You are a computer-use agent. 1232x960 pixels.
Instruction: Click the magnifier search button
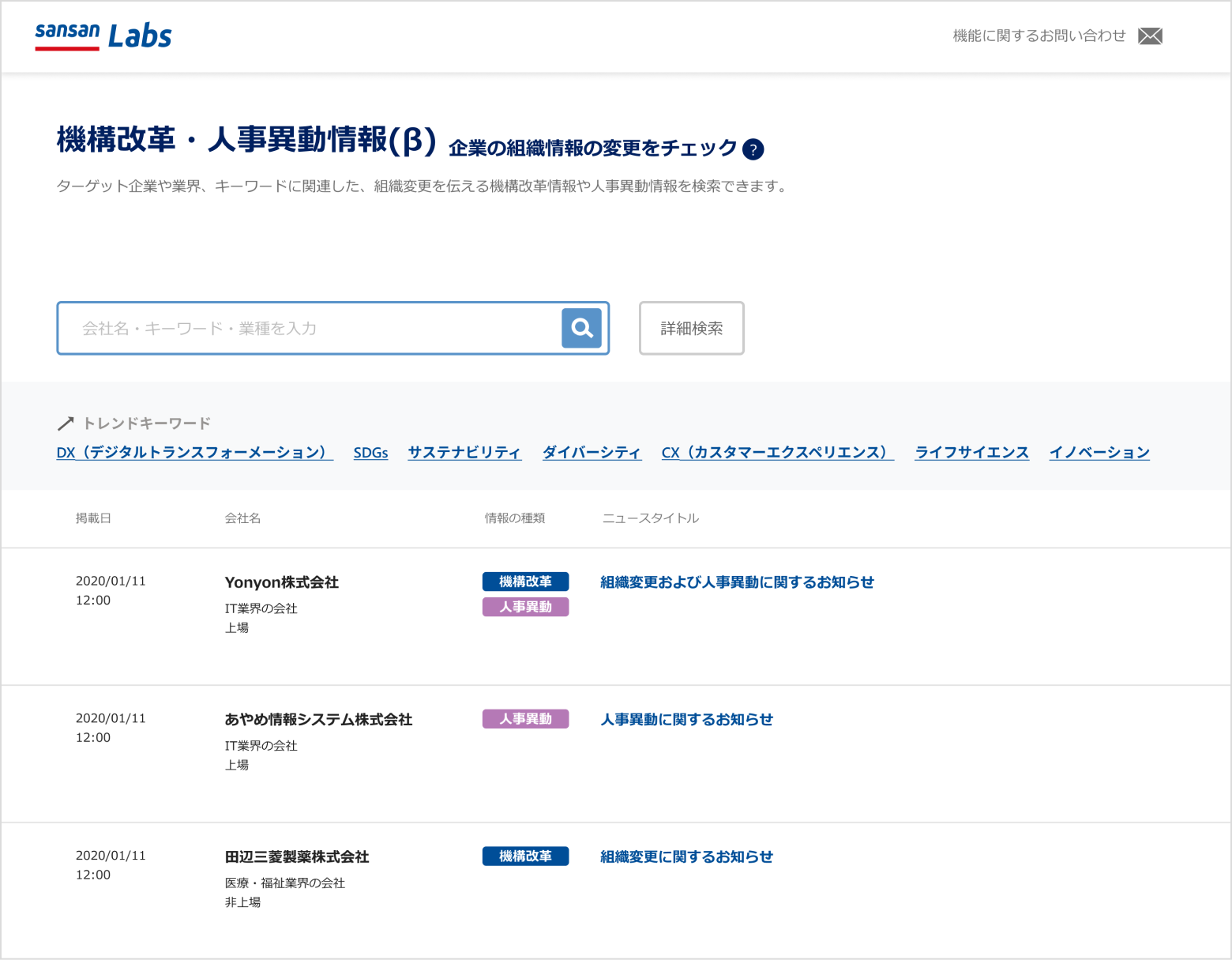(581, 328)
